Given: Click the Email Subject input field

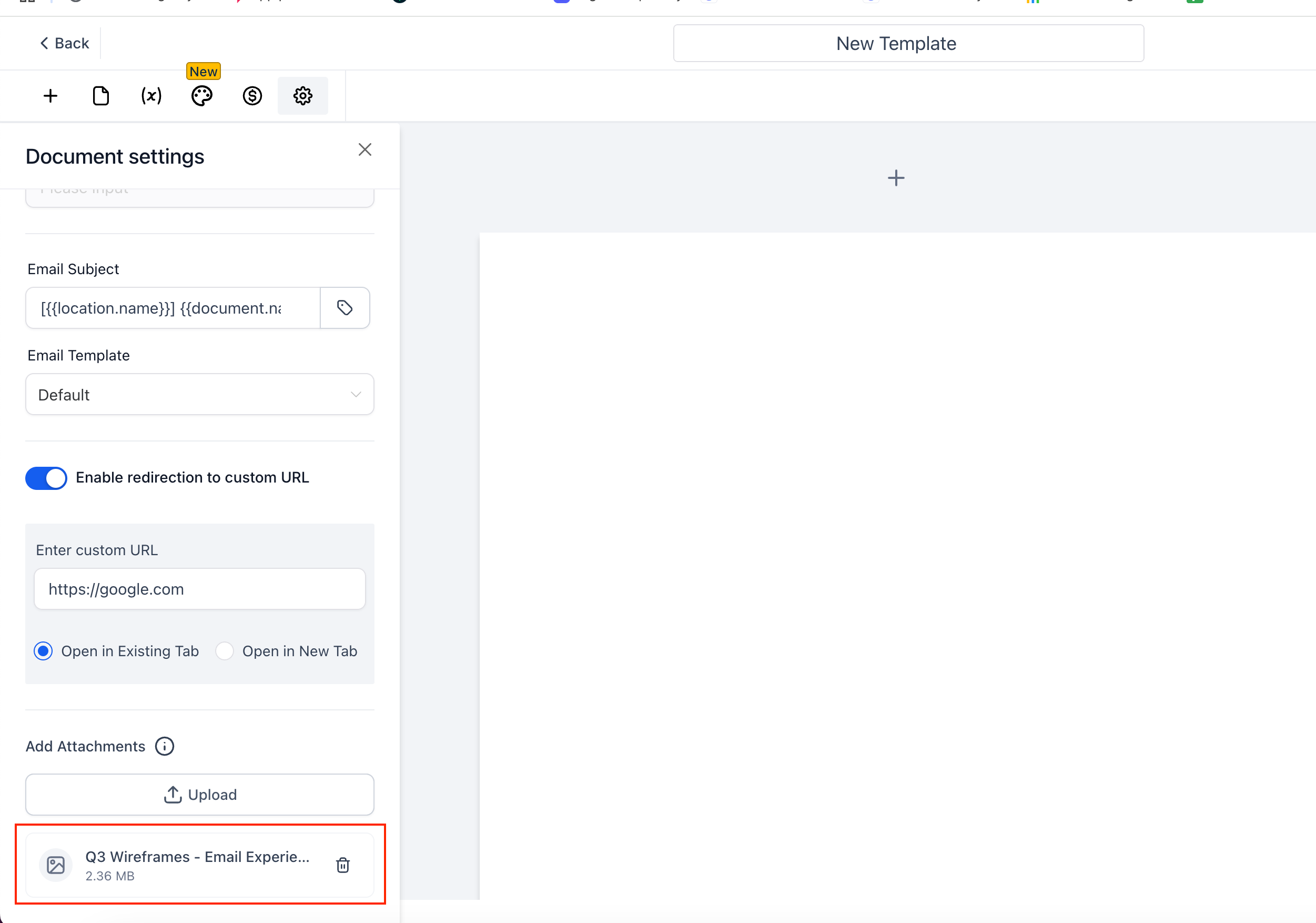Looking at the screenshot, I should (172, 308).
